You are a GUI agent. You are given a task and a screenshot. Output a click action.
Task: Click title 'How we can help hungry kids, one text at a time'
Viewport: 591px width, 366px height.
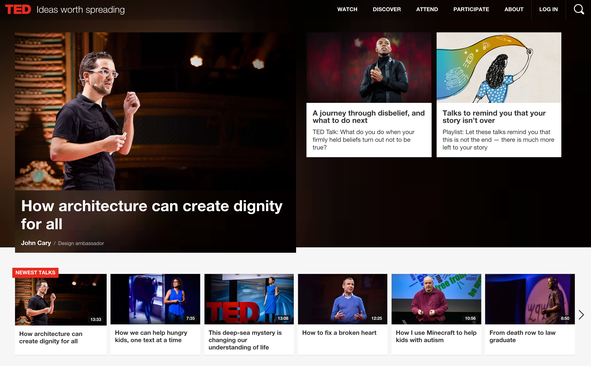(x=151, y=336)
